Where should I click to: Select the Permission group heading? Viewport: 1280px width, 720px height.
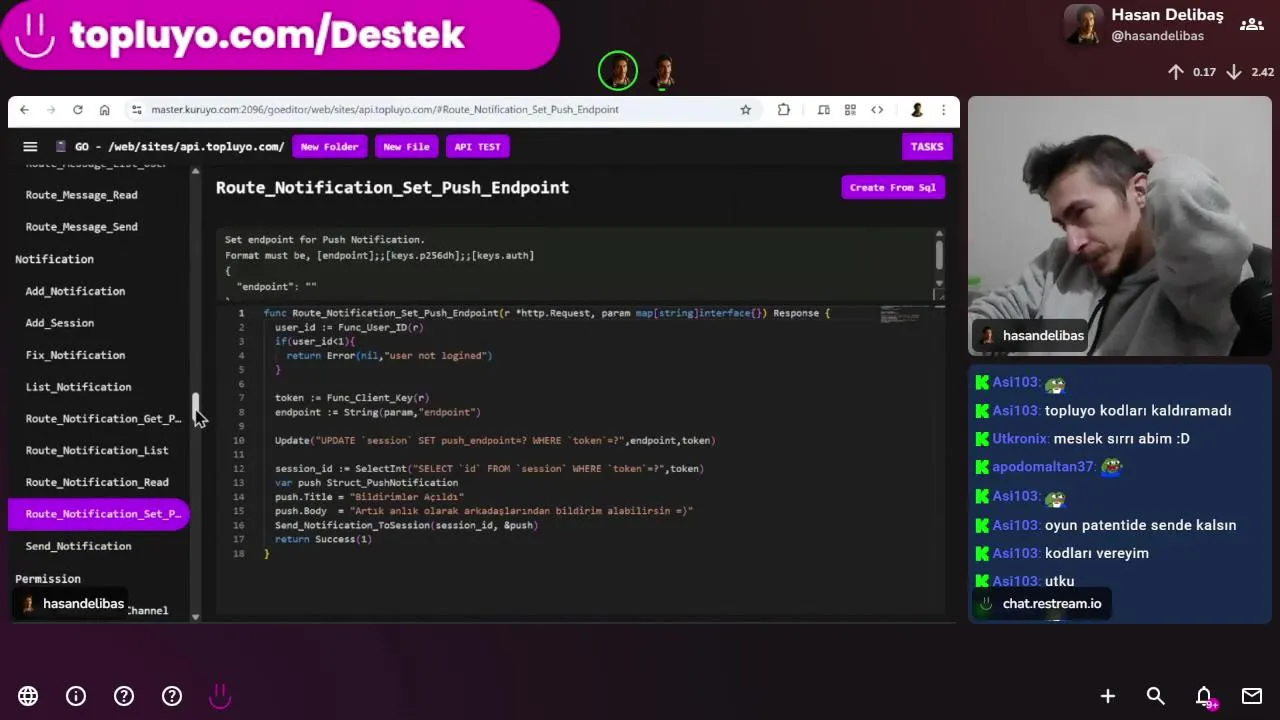pos(48,579)
